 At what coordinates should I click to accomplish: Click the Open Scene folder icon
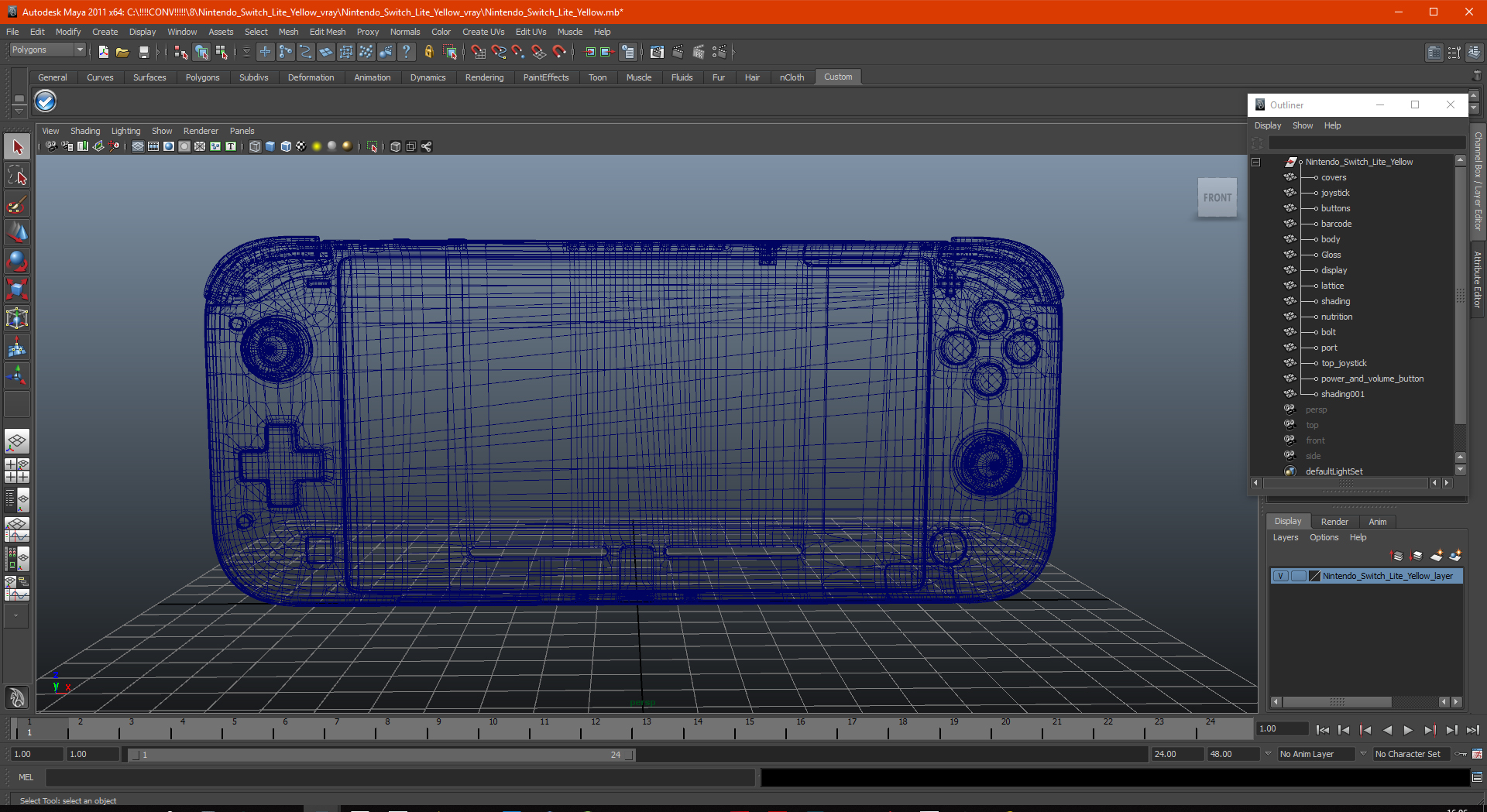(122, 52)
